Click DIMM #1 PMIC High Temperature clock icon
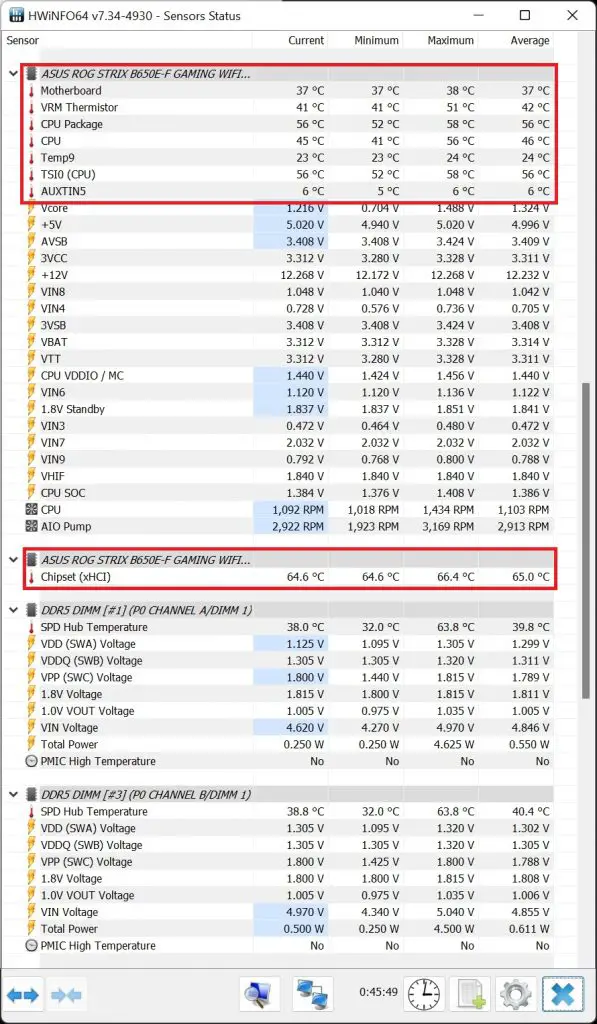Image resolution: width=597 pixels, height=1024 pixels. 31,761
